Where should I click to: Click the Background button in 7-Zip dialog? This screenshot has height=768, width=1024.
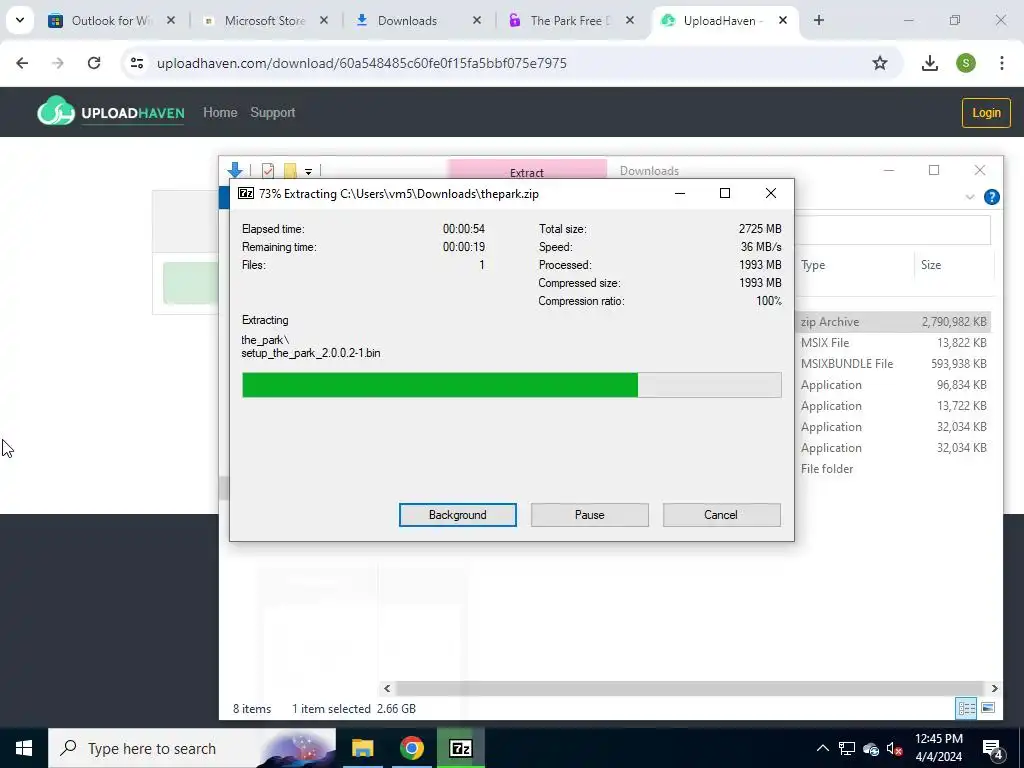(457, 515)
